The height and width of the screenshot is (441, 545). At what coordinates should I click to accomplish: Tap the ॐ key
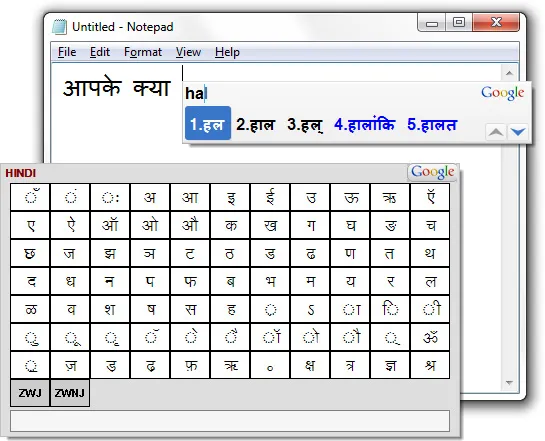tap(430, 337)
